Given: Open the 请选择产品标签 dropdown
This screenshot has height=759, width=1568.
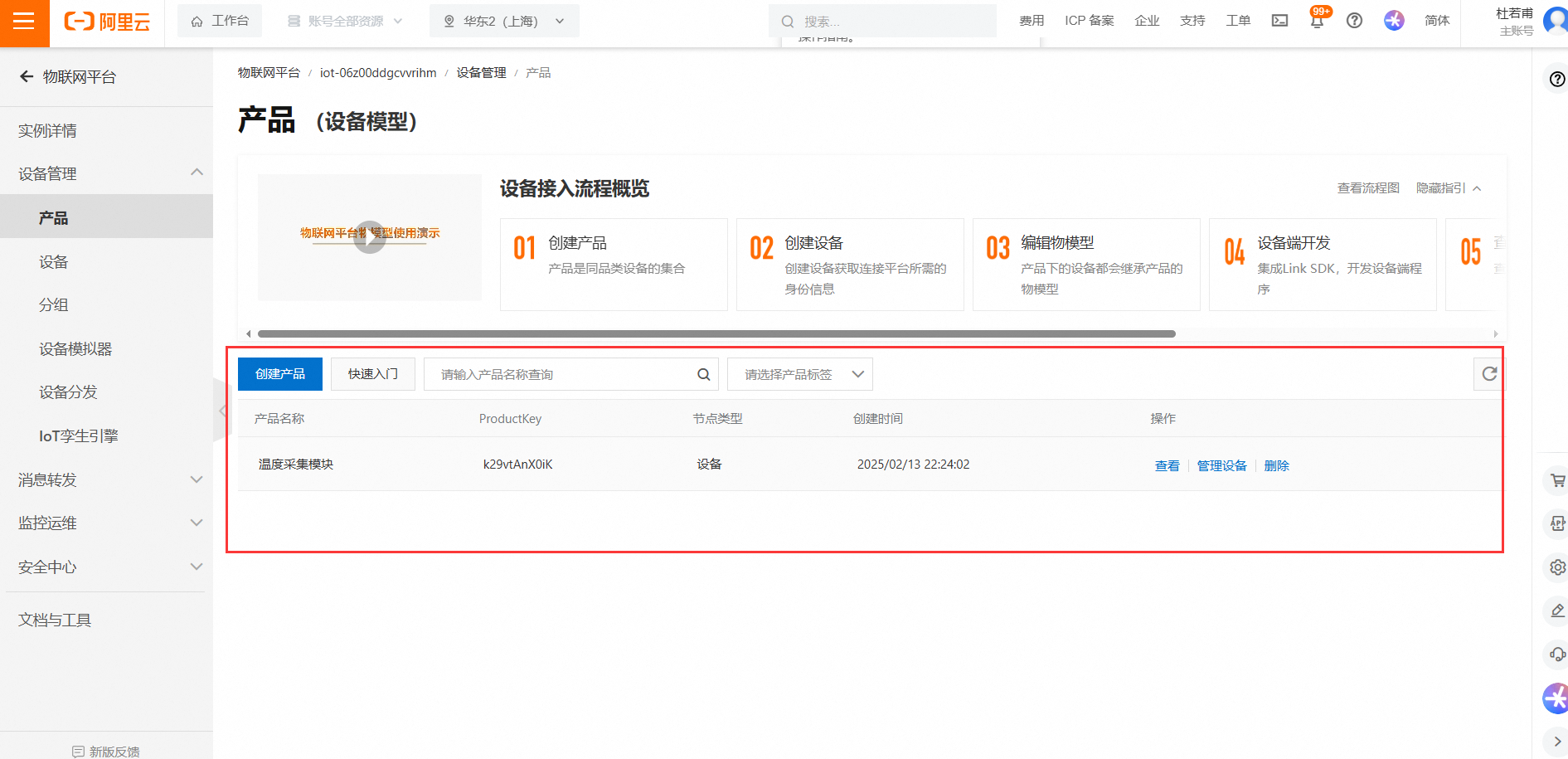Looking at the screenshot, I should pos(799,375).
